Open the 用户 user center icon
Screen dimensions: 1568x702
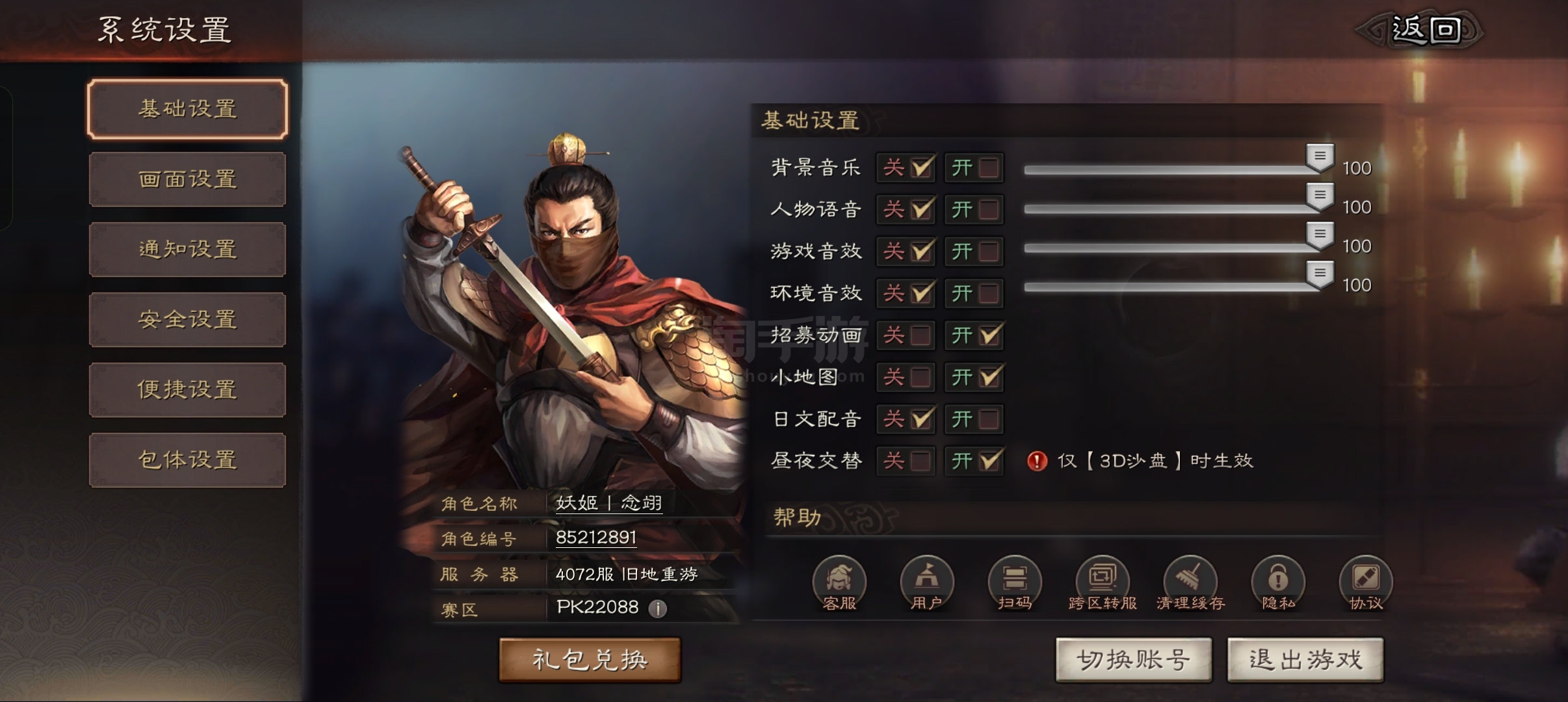[x=927, y=583]
